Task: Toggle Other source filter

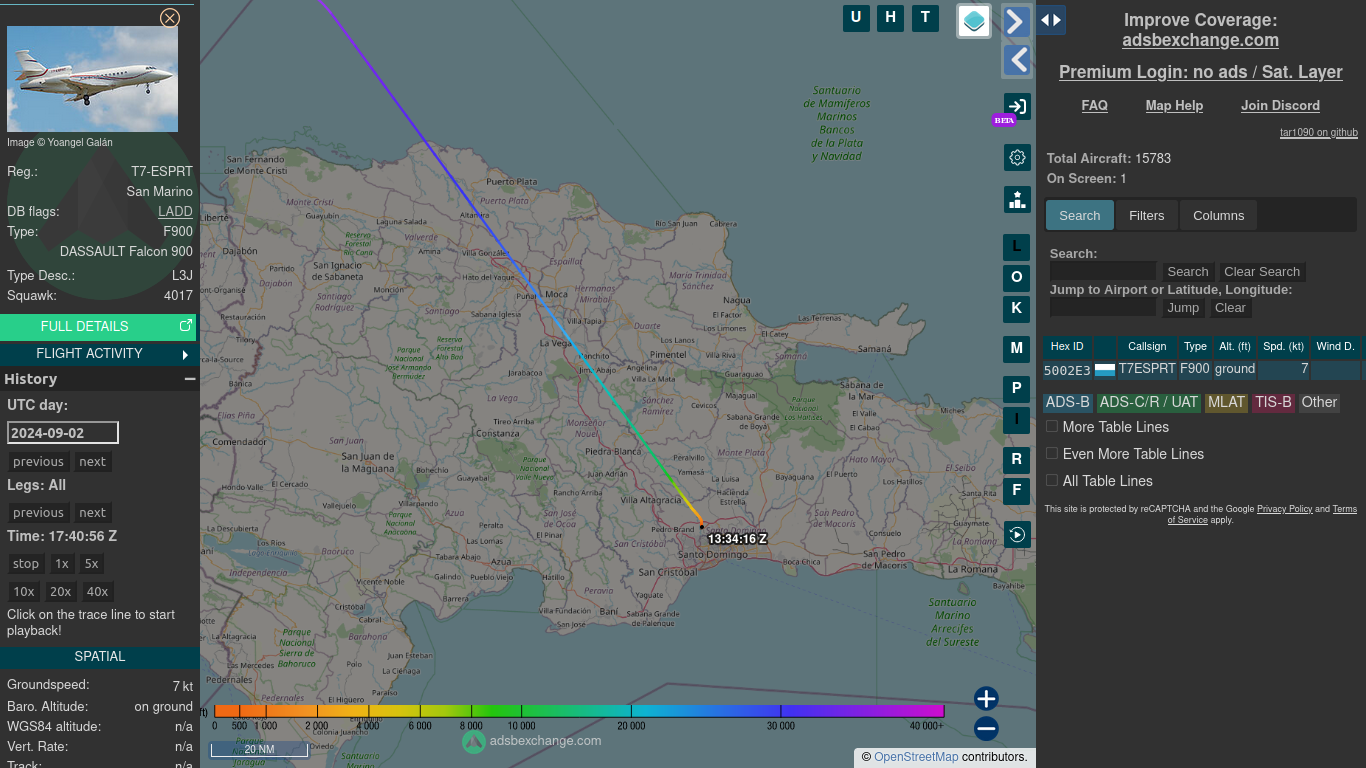Action: (x=1319, y=402)
